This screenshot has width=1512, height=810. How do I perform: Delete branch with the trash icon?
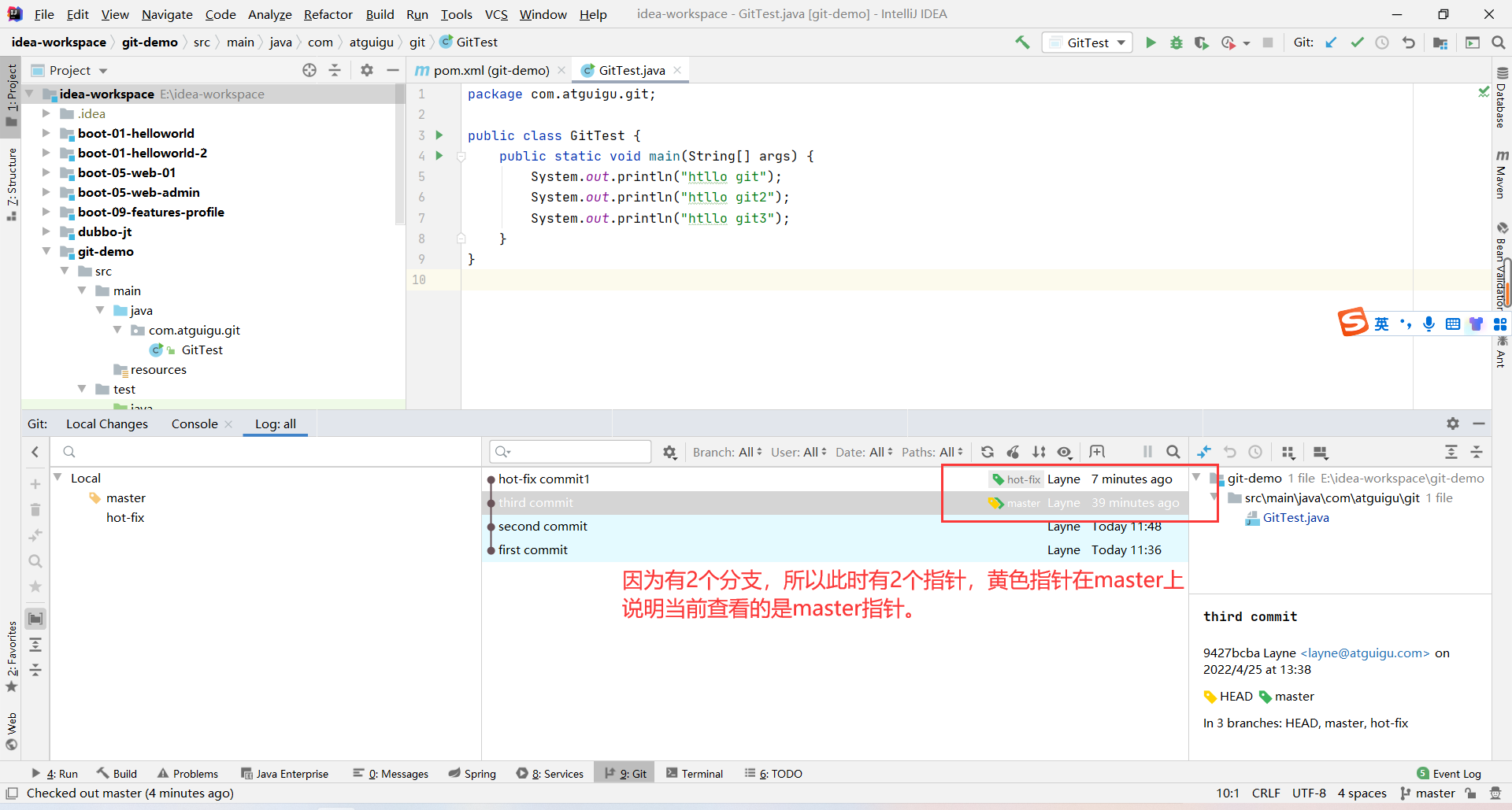pyautogui.click(x=35, y=510)
